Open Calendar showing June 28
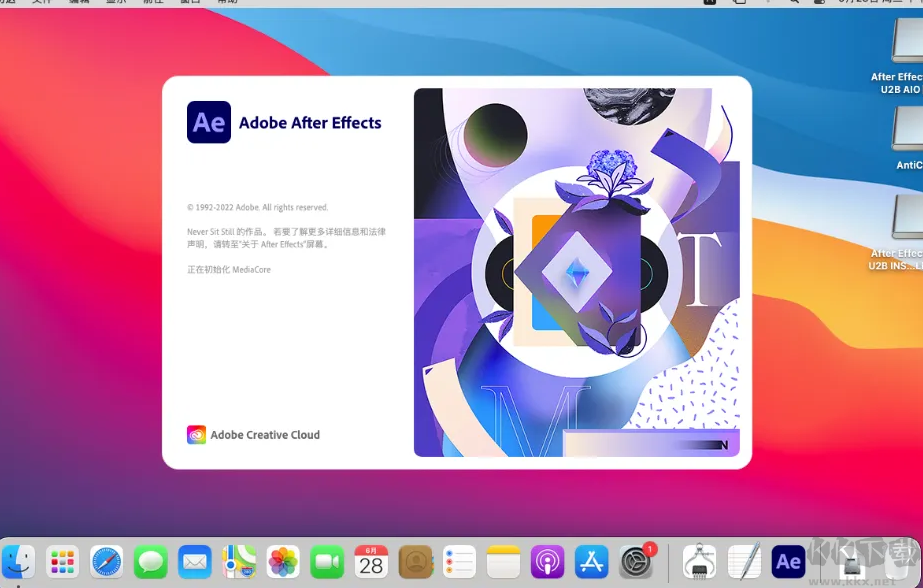The height and width of the screenshot is (588, 923). 371,561
